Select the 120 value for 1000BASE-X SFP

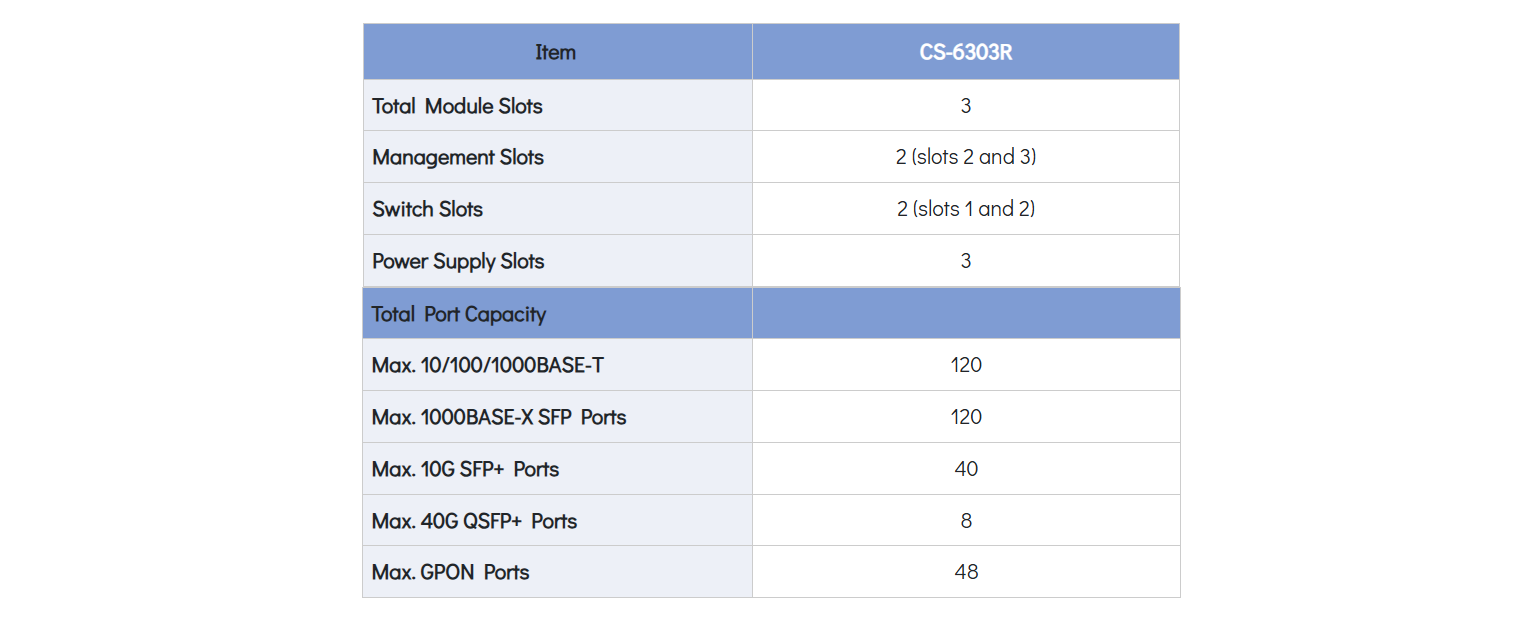tap(965, 417)
